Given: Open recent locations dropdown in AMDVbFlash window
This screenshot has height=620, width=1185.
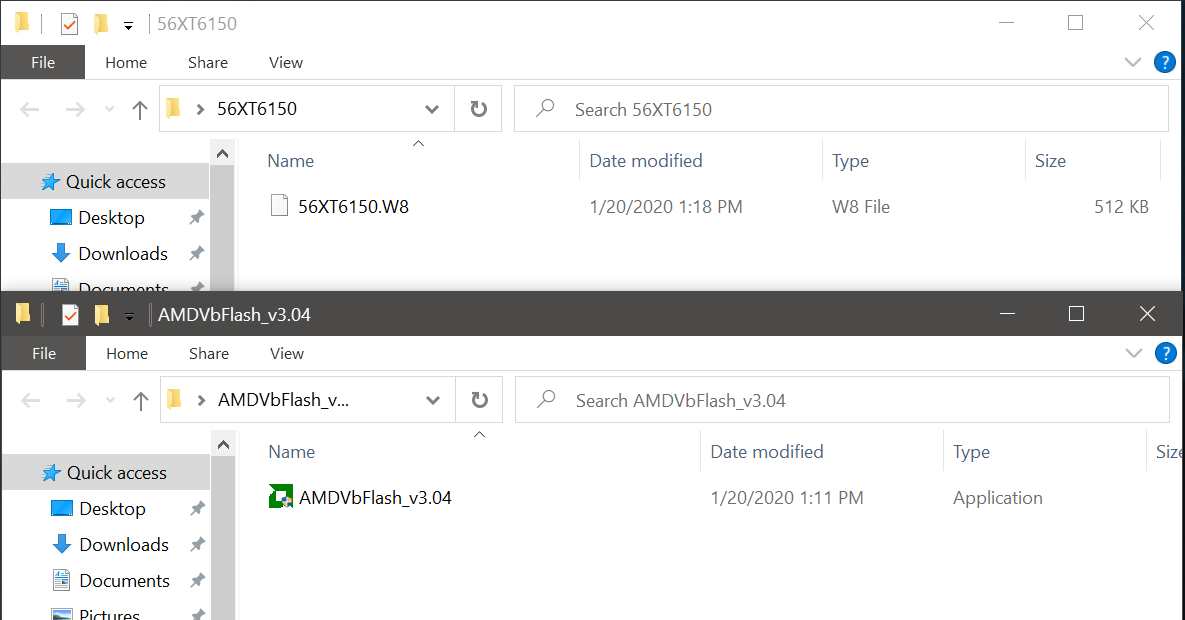Looking at the screenshot, I should coord(110,401).
